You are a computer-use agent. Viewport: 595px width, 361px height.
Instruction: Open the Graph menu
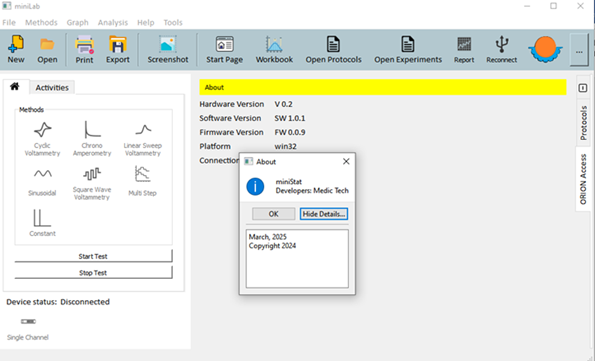(77, 22)
